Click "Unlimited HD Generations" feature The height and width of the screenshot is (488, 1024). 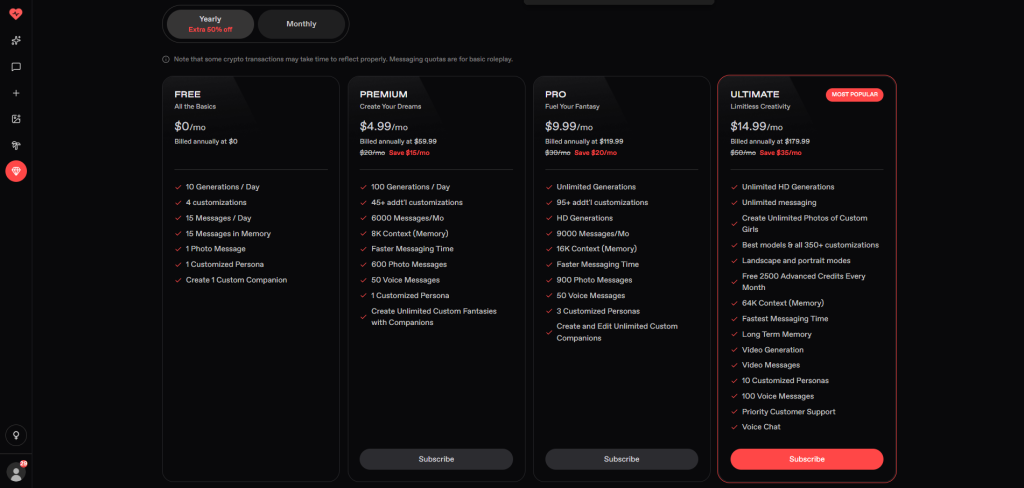[x=788, y=187]
